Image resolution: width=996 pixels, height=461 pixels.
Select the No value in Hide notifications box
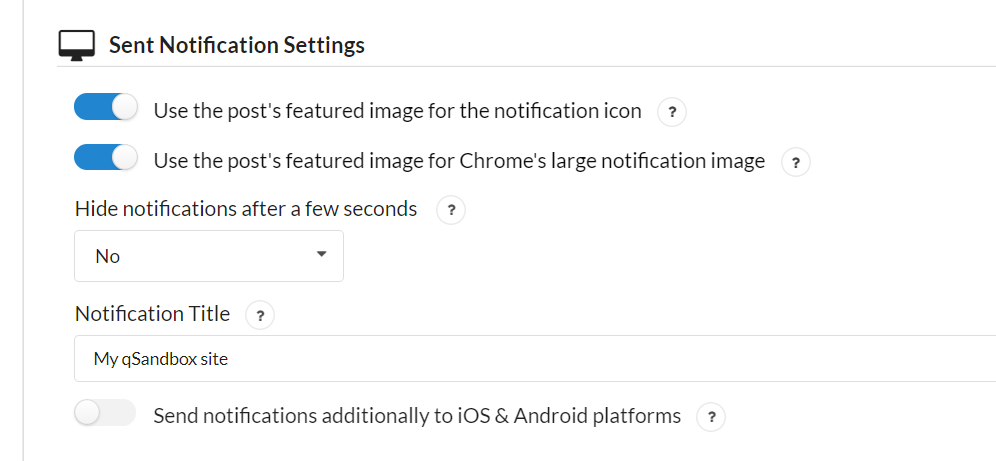(x=107, y=257)
